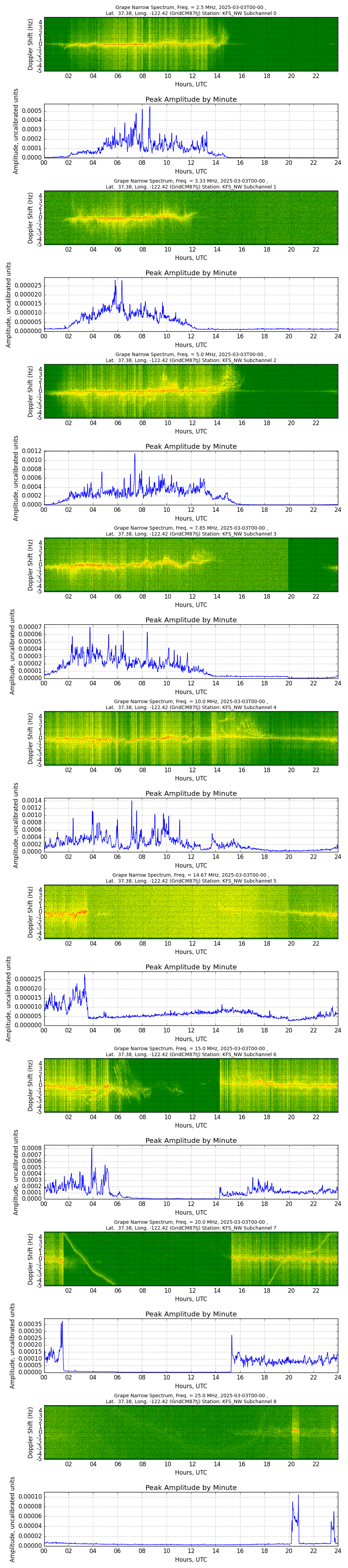Select the 5.0 MHz Doppler spectrogram image
The width and height of the screenshot is (348, 1568).
[190, 391]
